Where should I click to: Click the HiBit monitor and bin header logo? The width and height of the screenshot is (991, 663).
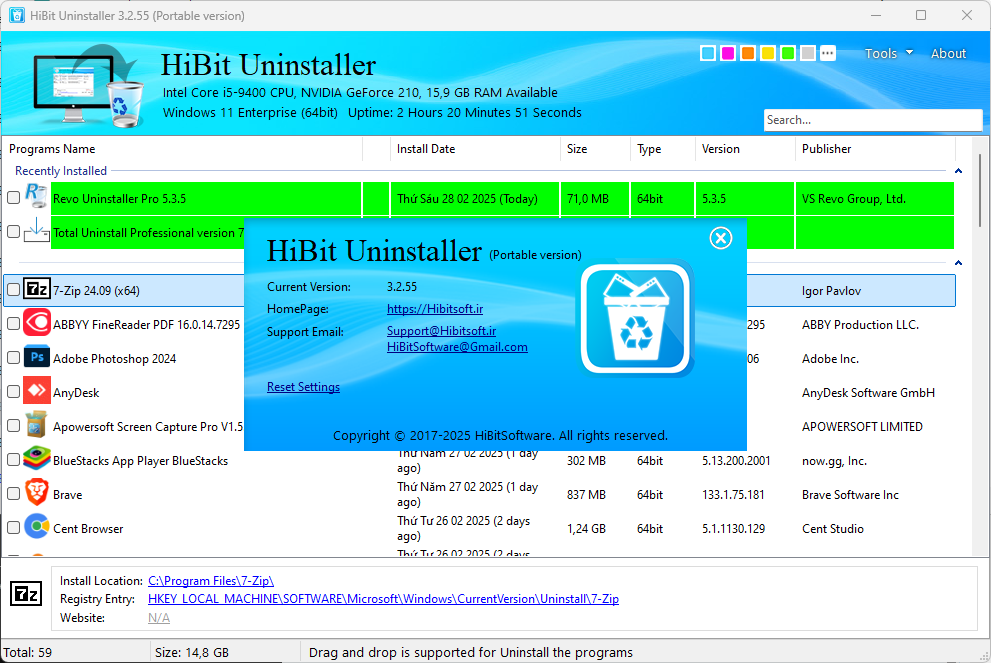tap(88, 85)
